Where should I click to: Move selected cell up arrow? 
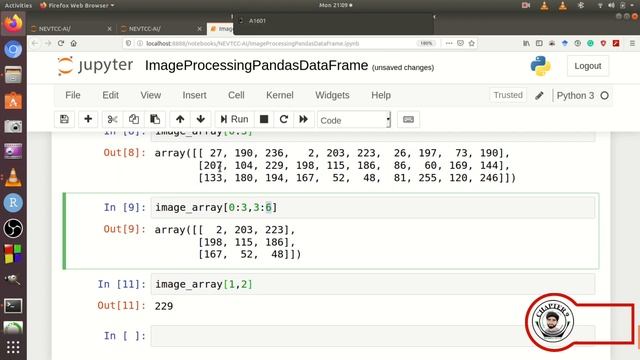click(180, 119)
